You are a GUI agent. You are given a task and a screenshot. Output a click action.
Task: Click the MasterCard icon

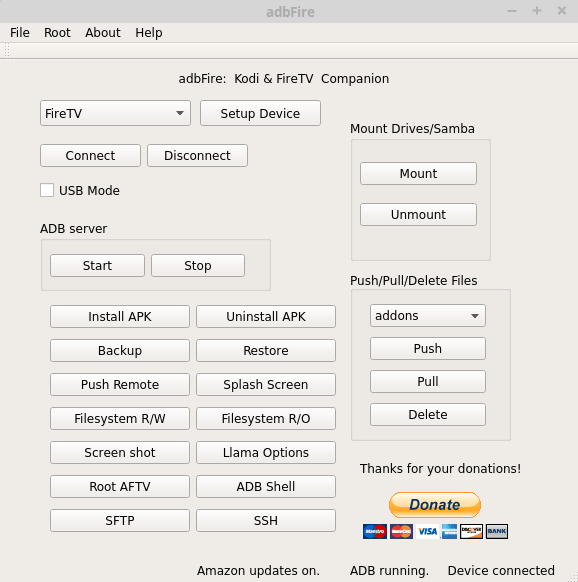(x=401, y=532)
